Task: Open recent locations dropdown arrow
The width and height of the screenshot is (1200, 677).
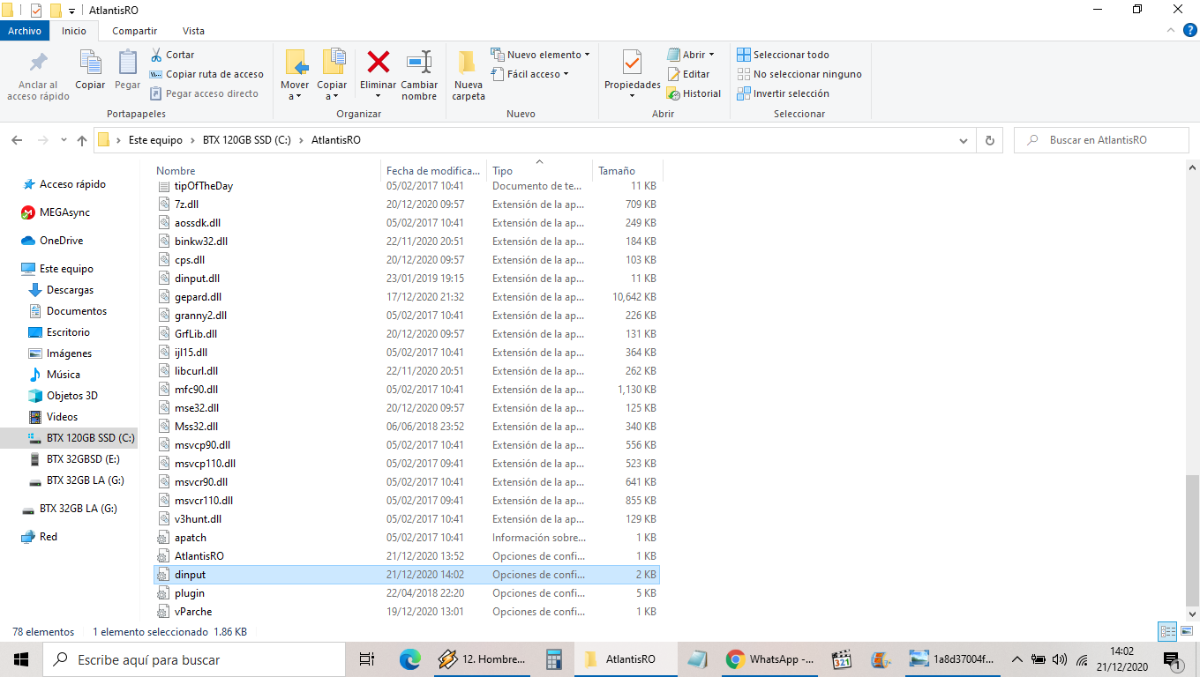Action: pos(64,140)
